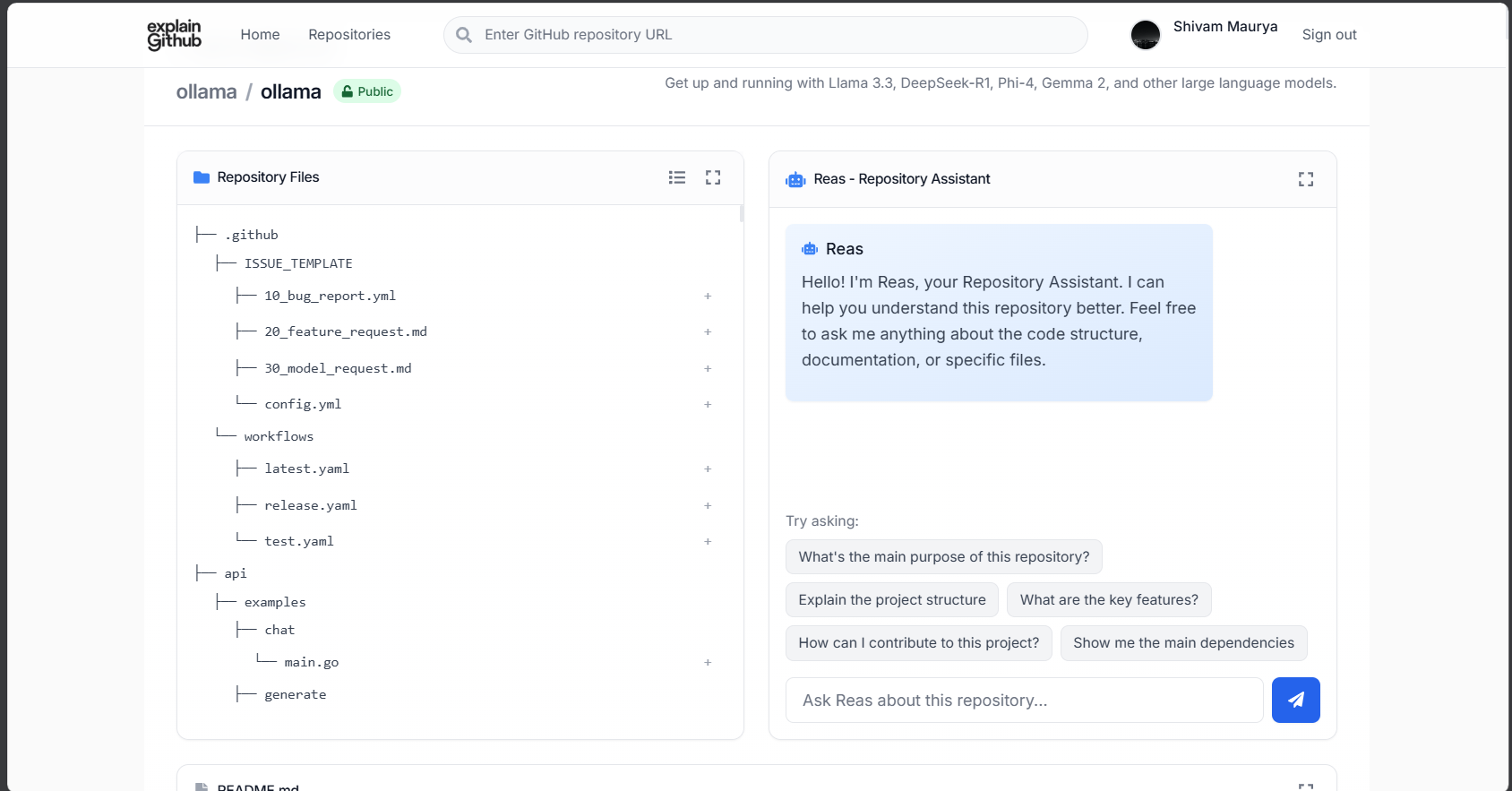Viewport: 1512px width, 791px height.
Task: Expand Reas Repository Assistant to fullscreen
Action: [x=1306, y=179]
